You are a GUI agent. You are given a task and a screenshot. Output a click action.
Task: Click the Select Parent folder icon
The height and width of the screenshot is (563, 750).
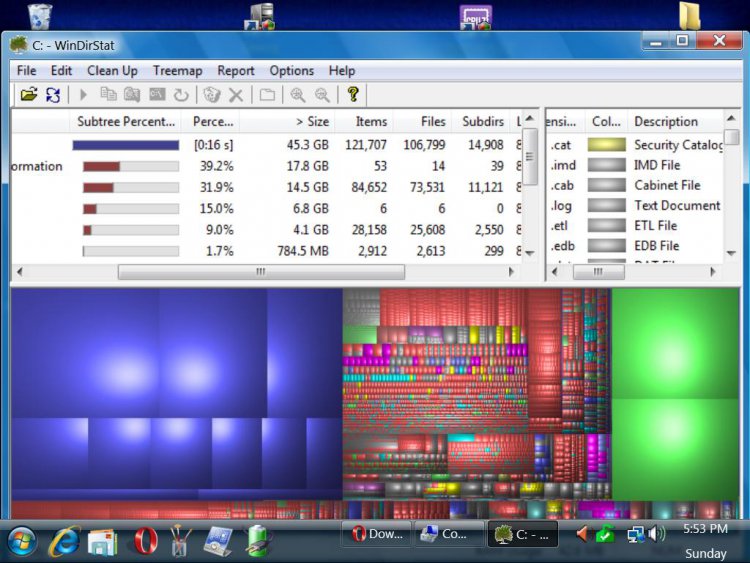(267, 94)
